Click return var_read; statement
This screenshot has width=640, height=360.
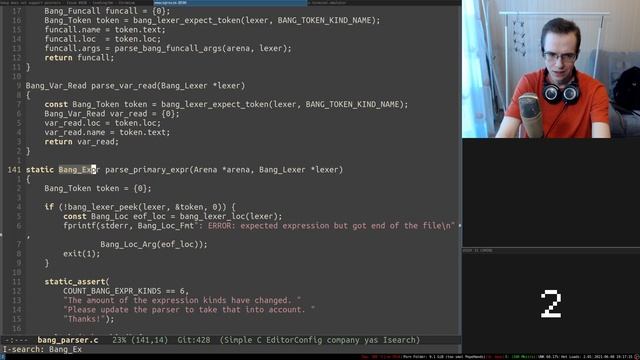[x=81, y=142]
